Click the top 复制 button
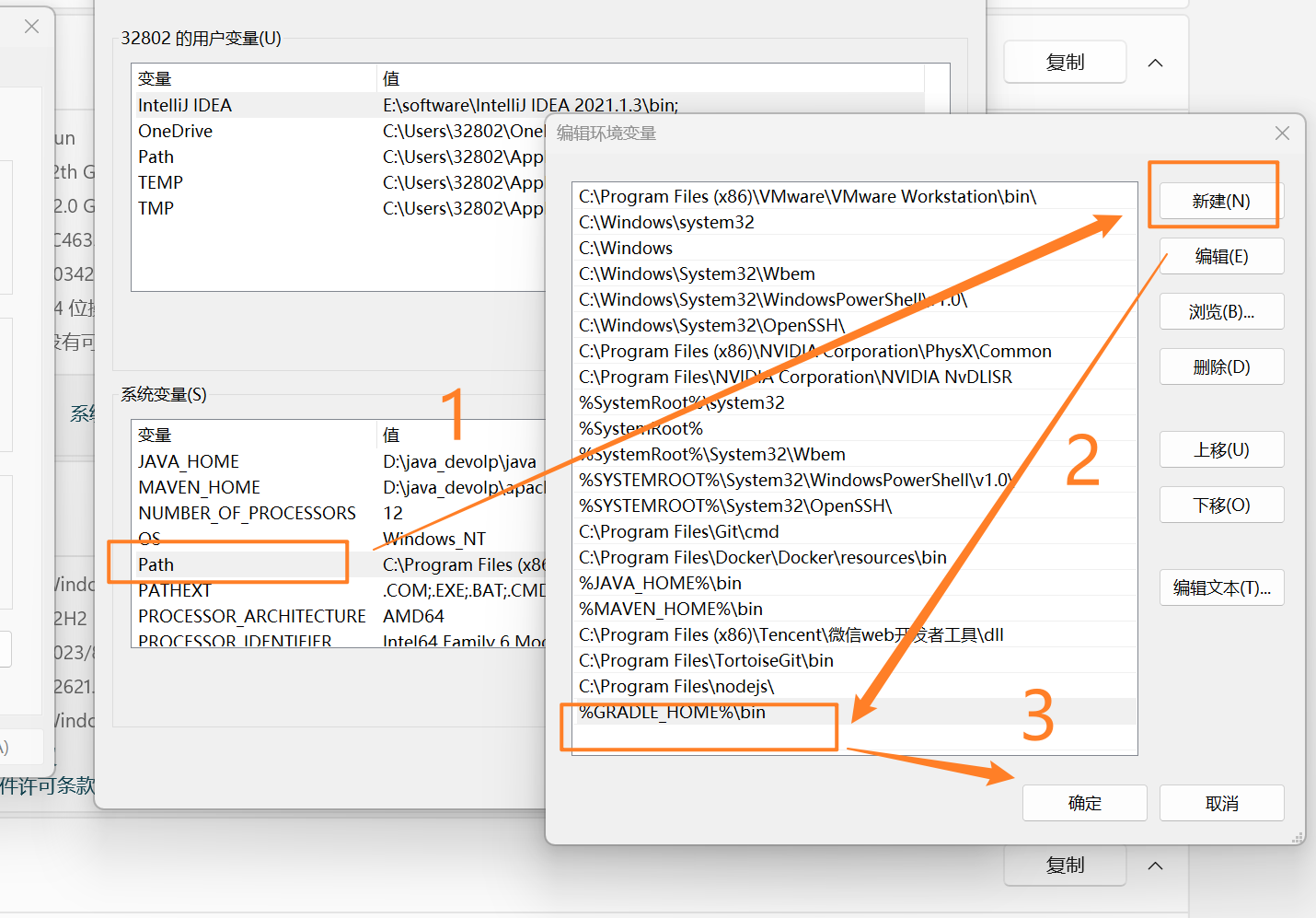 (x=1065, y=63)
